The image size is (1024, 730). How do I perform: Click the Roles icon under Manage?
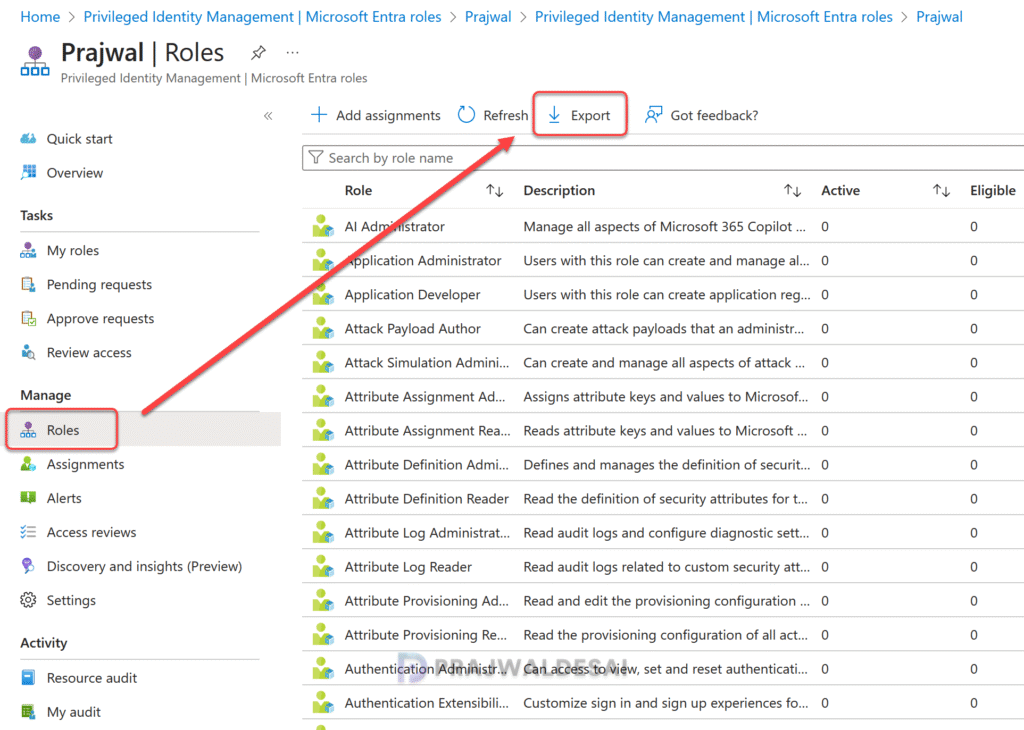pos(28,430)
